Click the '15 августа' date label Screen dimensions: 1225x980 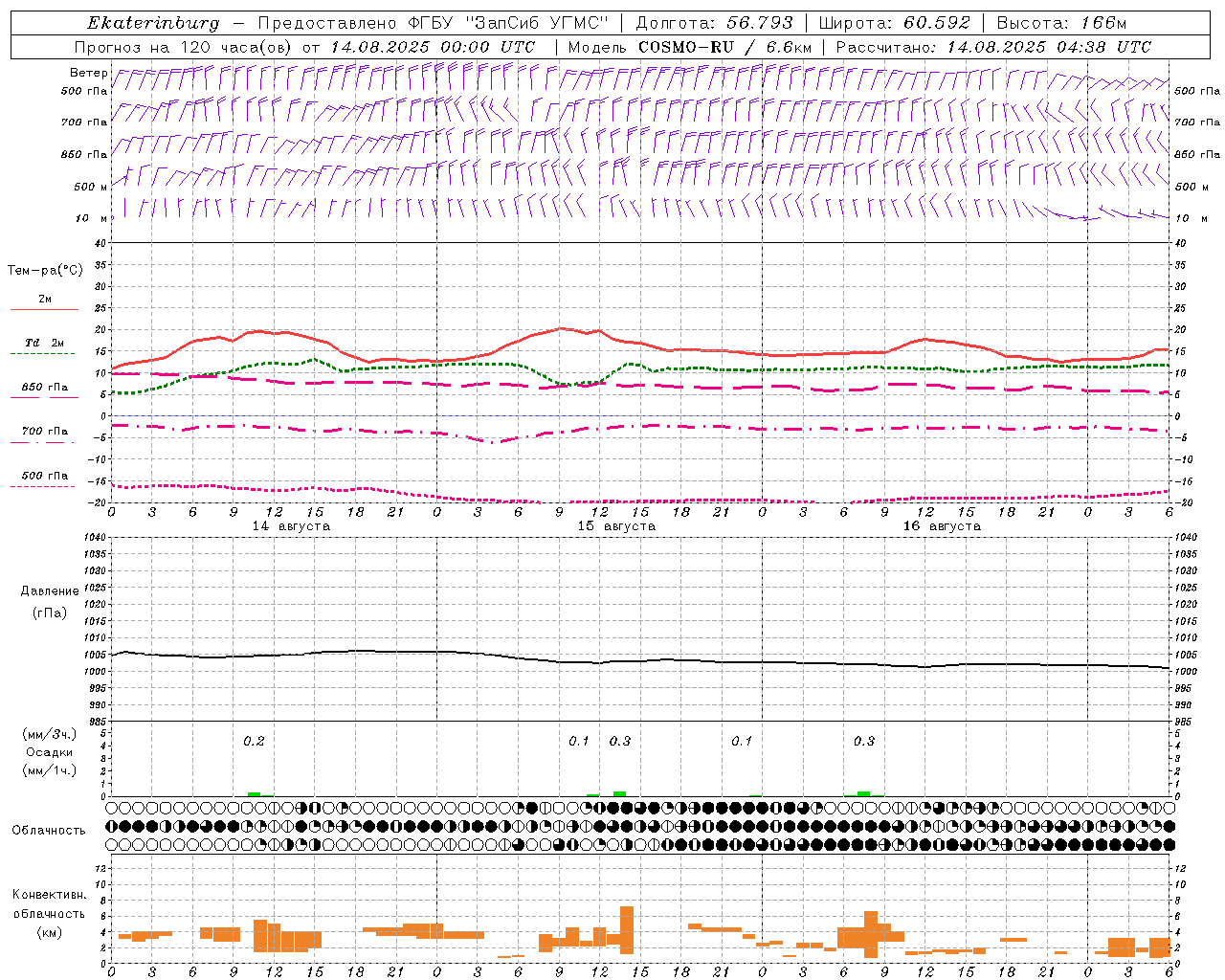616,526
